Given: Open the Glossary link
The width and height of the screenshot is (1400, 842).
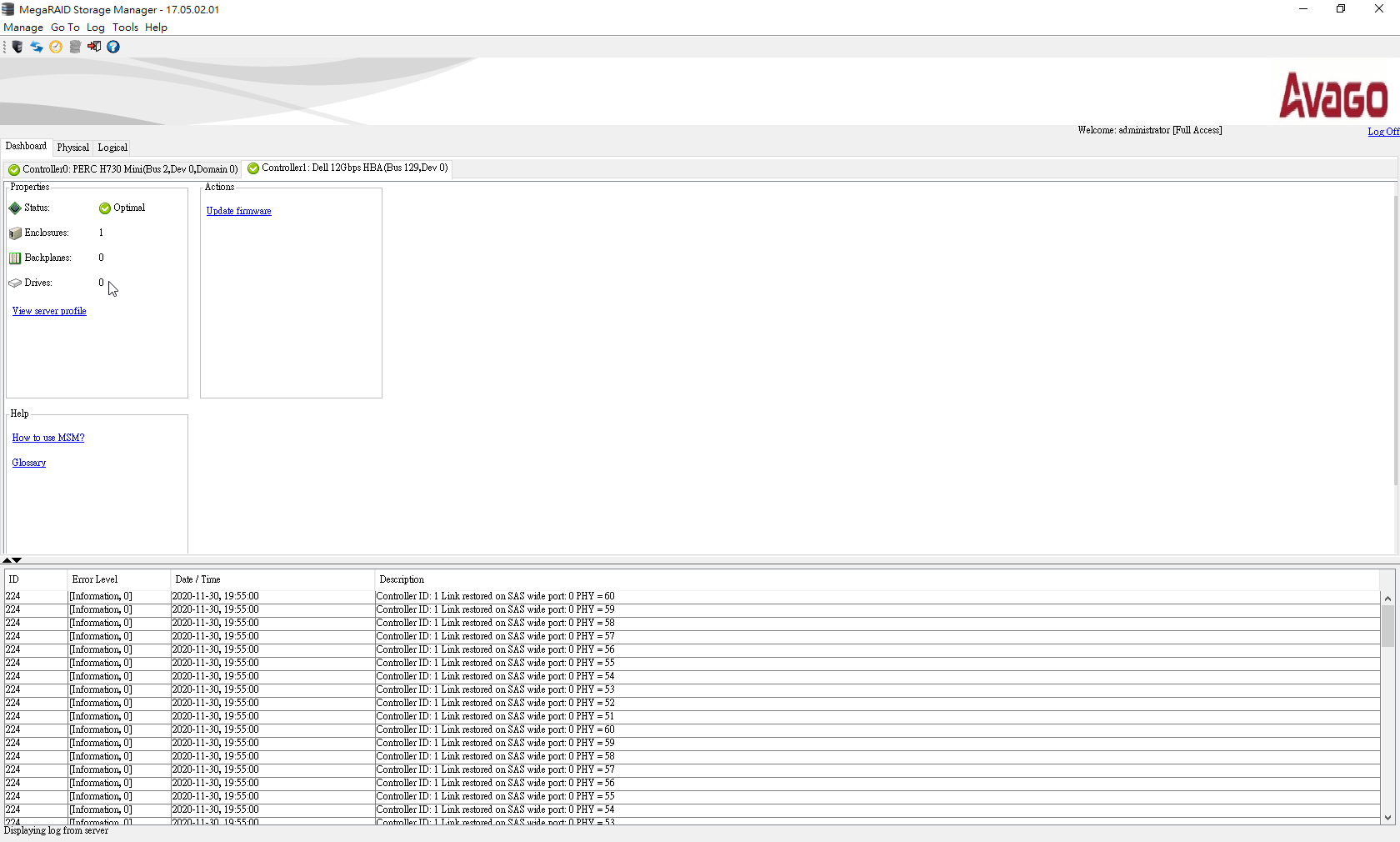Looking at the screenshot, I should [x=29, y=463].
